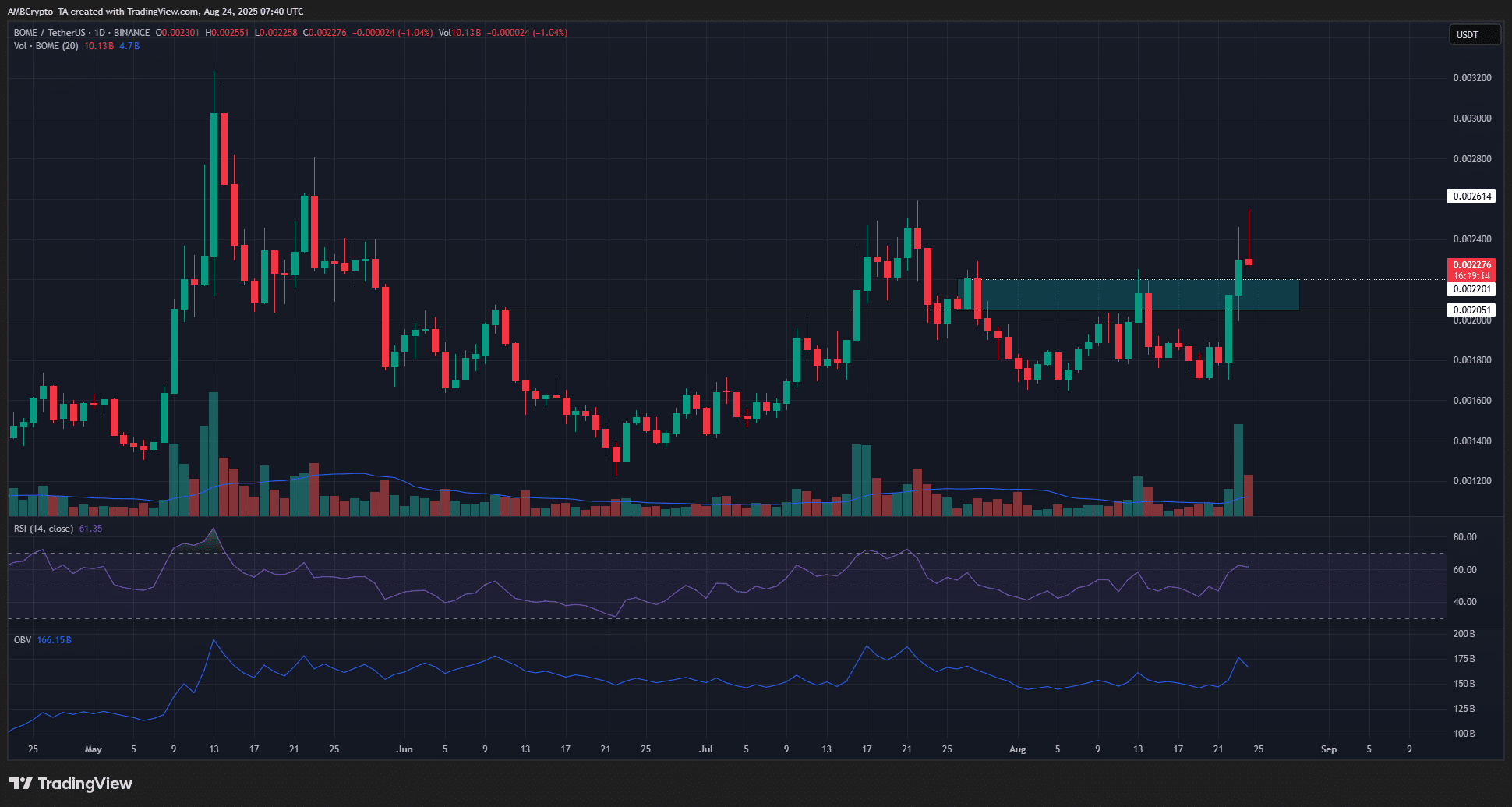Image resolution: width=1512 pixels, height=807 pixels.
Task: Click the BOME / TetherUS symbol title
Action: [49, 33]
